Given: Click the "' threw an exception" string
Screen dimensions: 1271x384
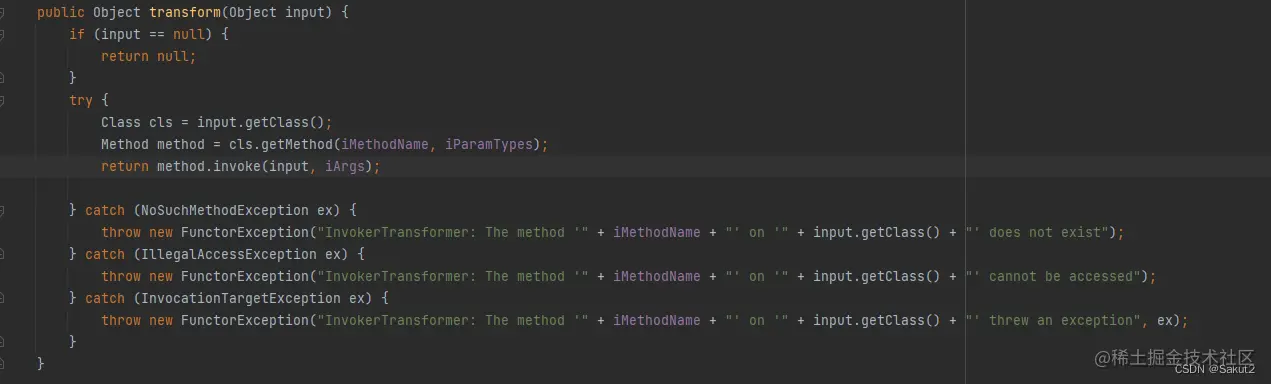Looking at the screenshot, I should click(x=1053, y=320).
